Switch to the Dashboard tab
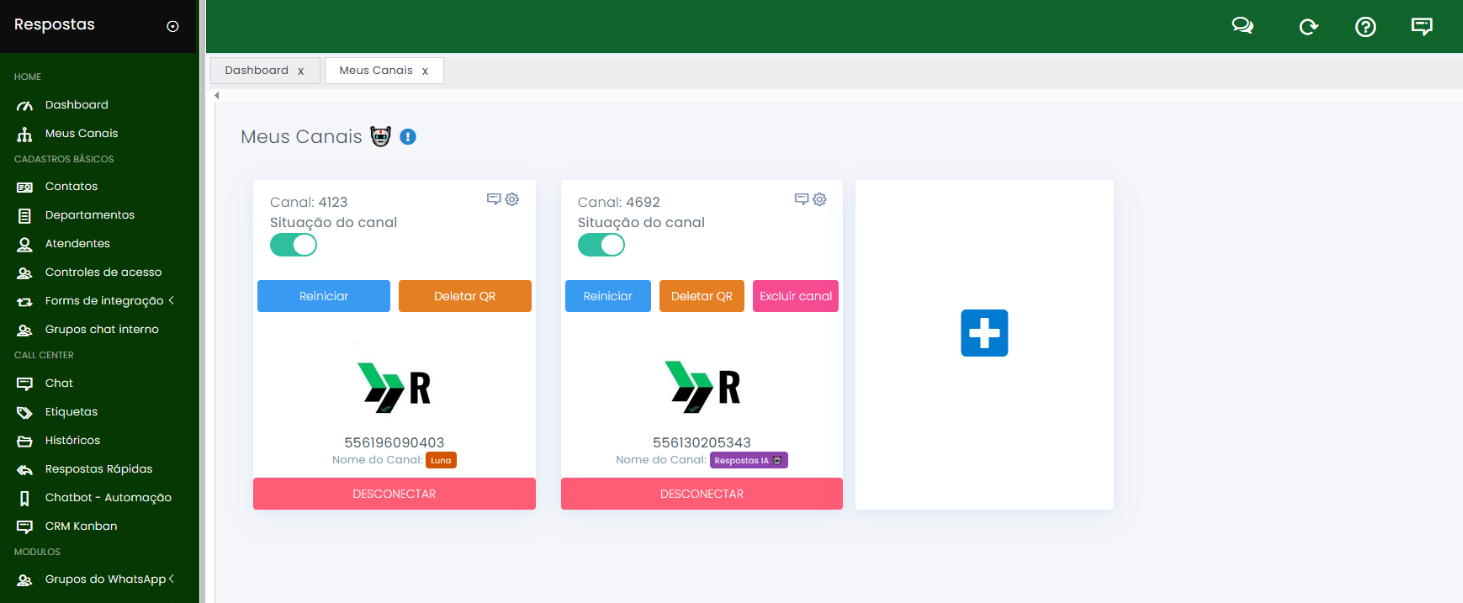 pos(256,71)
